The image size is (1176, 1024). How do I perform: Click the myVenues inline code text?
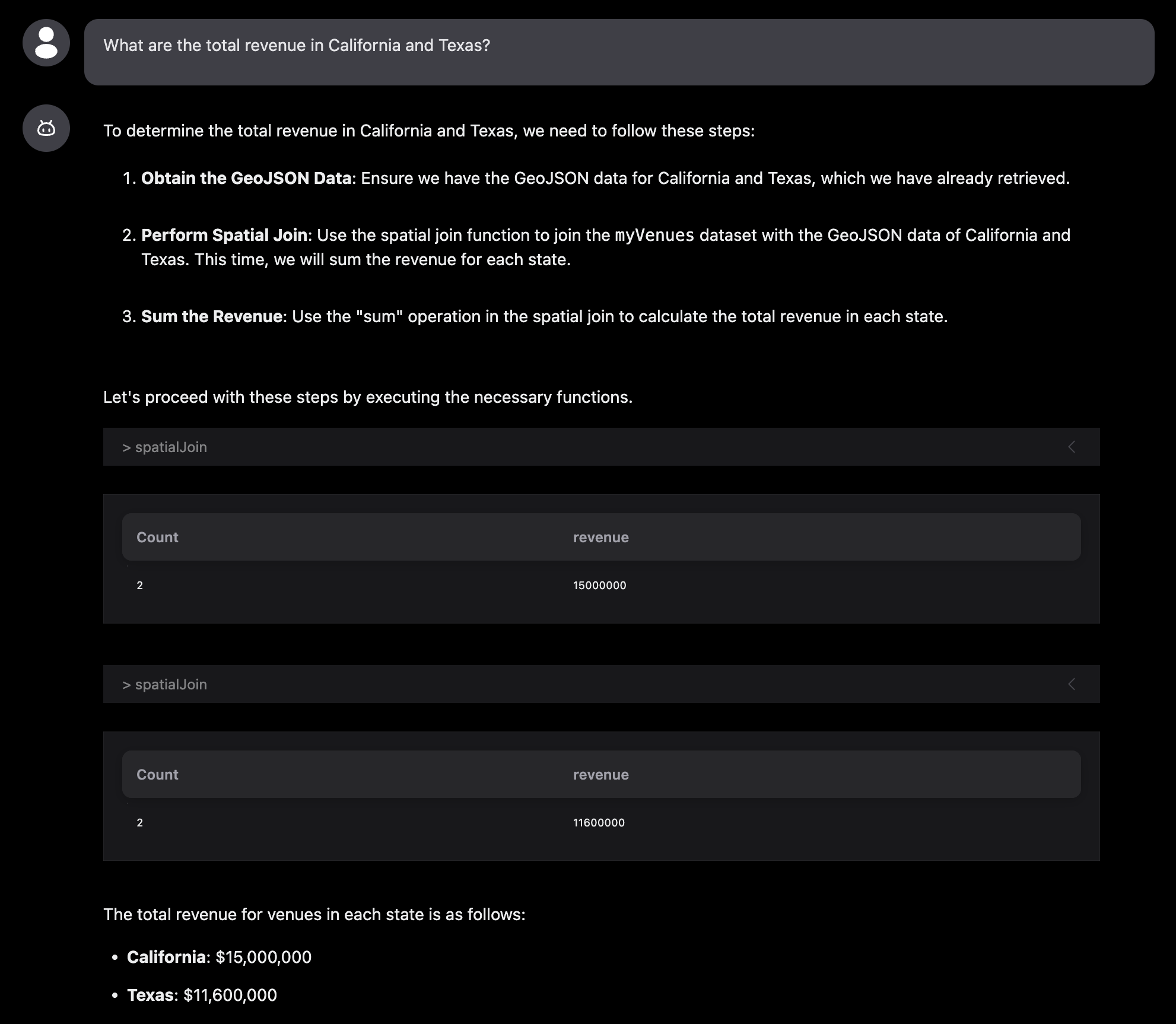click(x=654, y=236)
